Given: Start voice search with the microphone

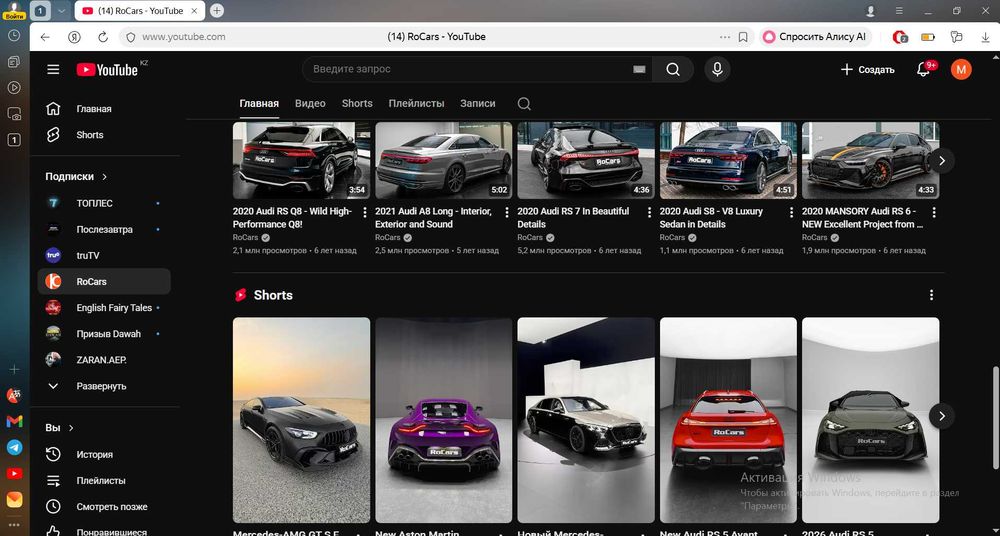Looking at the screenshot, I should point(717,69).
